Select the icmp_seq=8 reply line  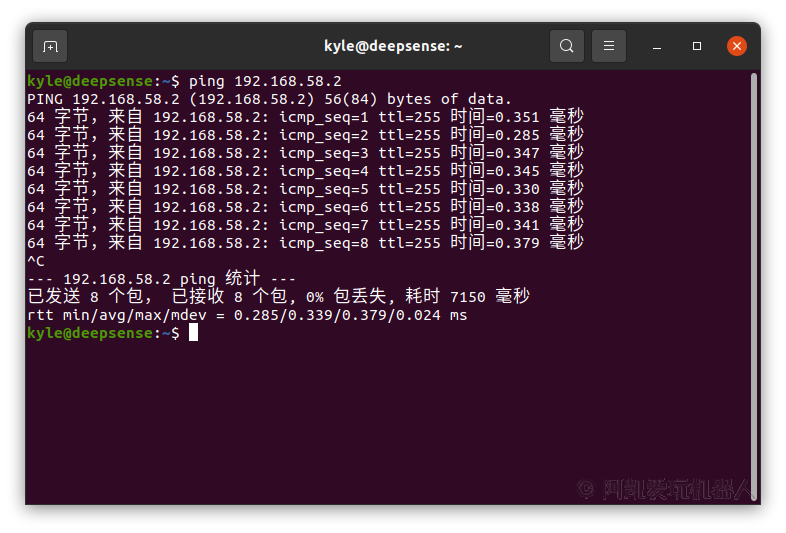pos(304,243)
